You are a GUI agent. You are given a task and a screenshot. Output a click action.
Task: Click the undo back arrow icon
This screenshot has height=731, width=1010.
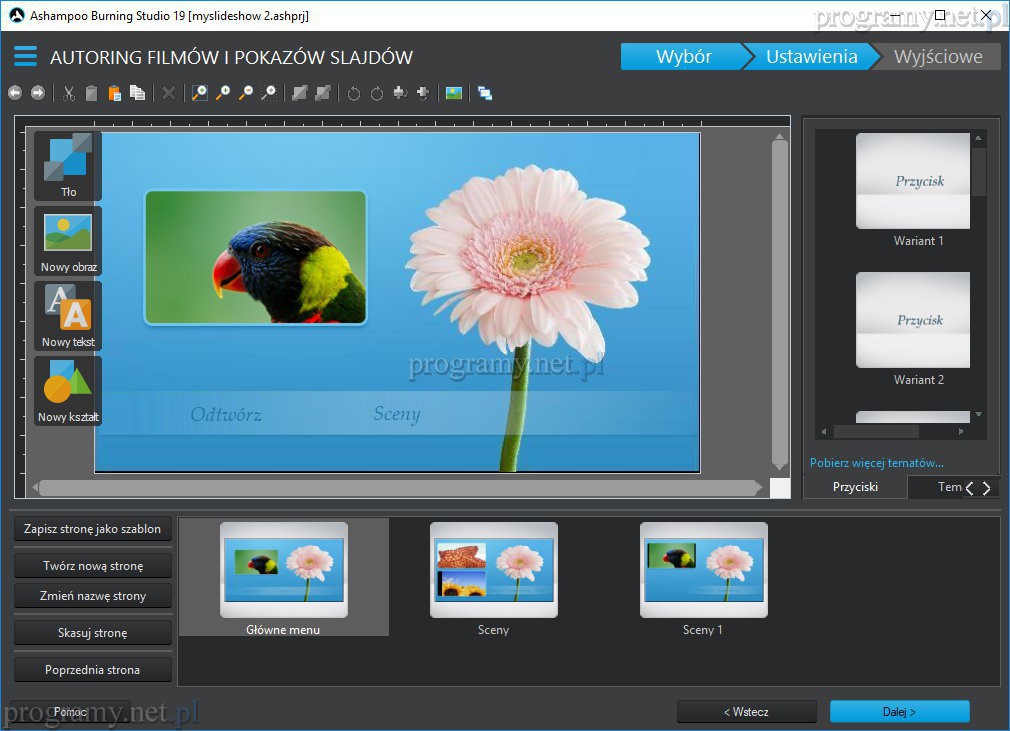coord(15,93)
